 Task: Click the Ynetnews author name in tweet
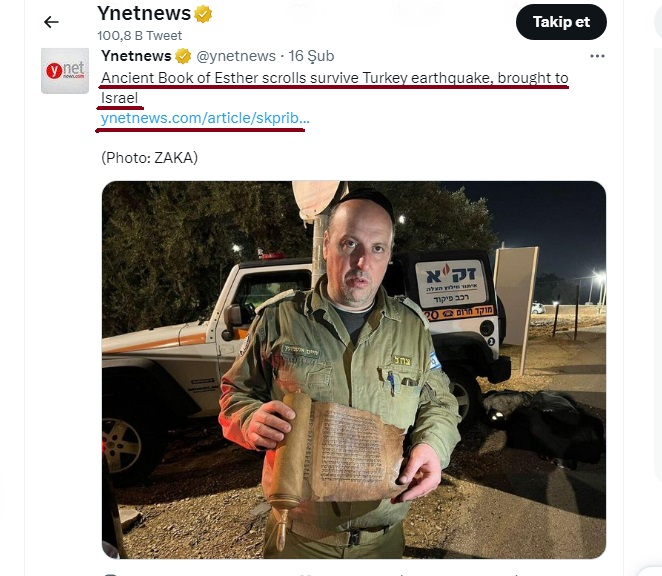point(136,56)
